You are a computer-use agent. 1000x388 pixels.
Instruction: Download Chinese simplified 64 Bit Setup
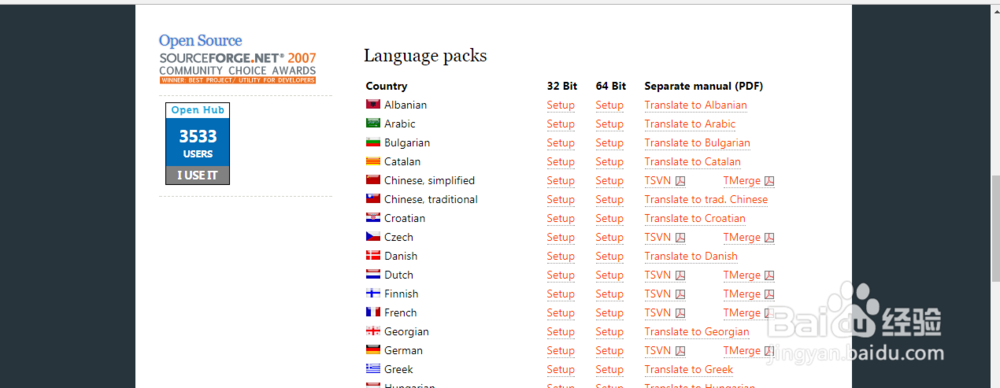[x=609, y=181]
